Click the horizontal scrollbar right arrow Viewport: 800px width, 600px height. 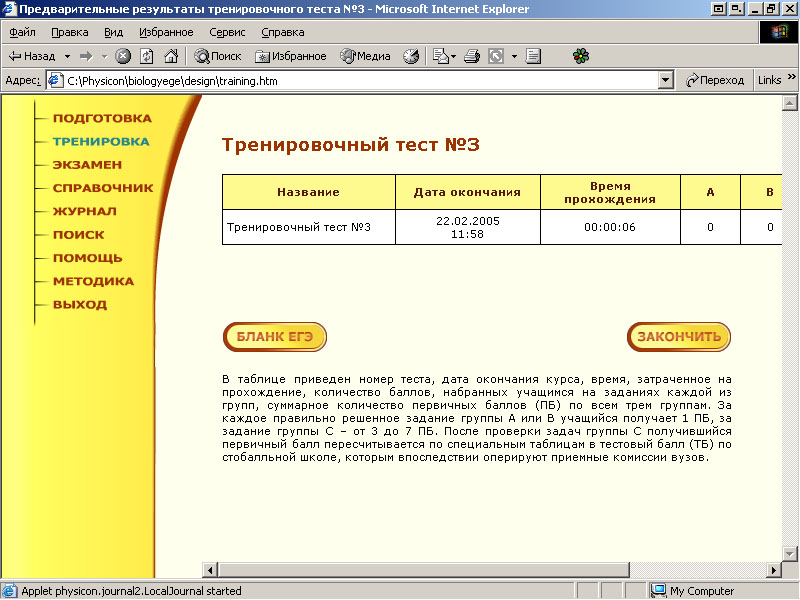pyautogui.click(x=774, y=570)
